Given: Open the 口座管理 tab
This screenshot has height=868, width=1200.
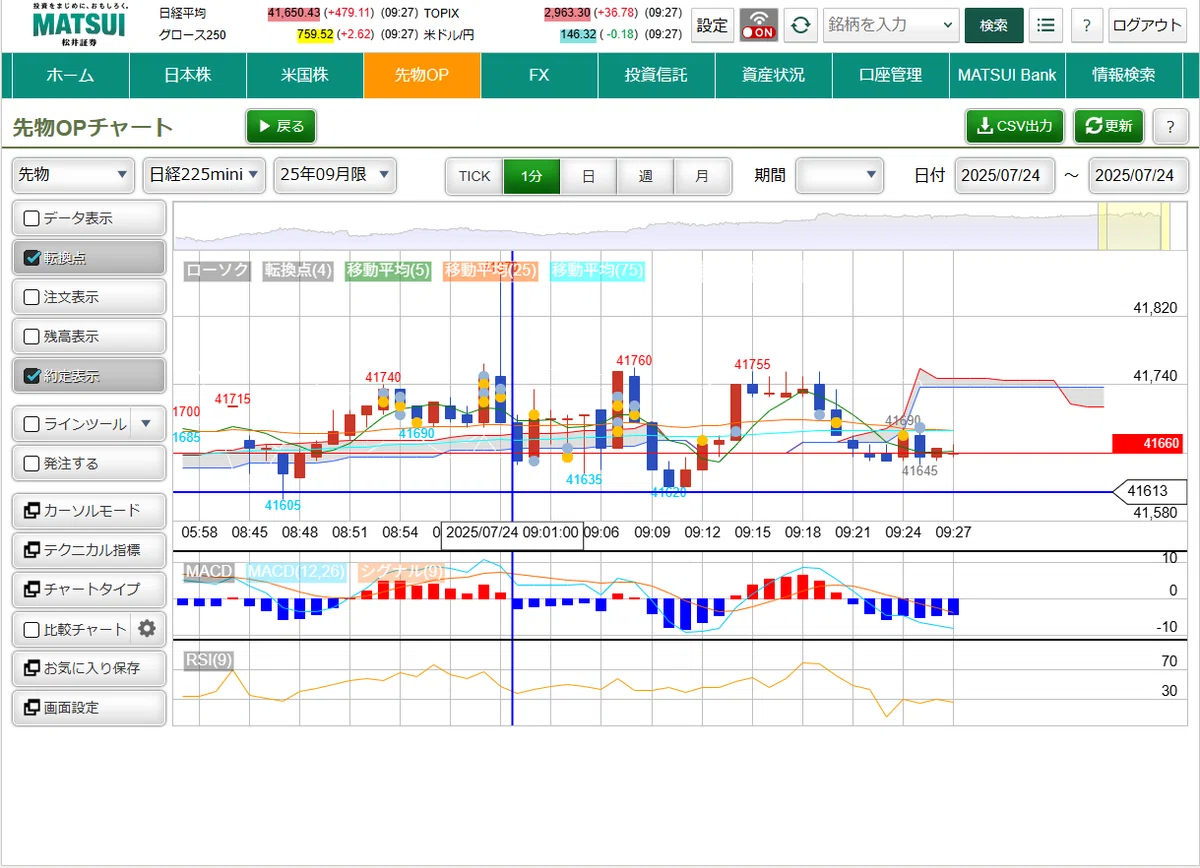Looking at the screenshot, I should (890, 75).
